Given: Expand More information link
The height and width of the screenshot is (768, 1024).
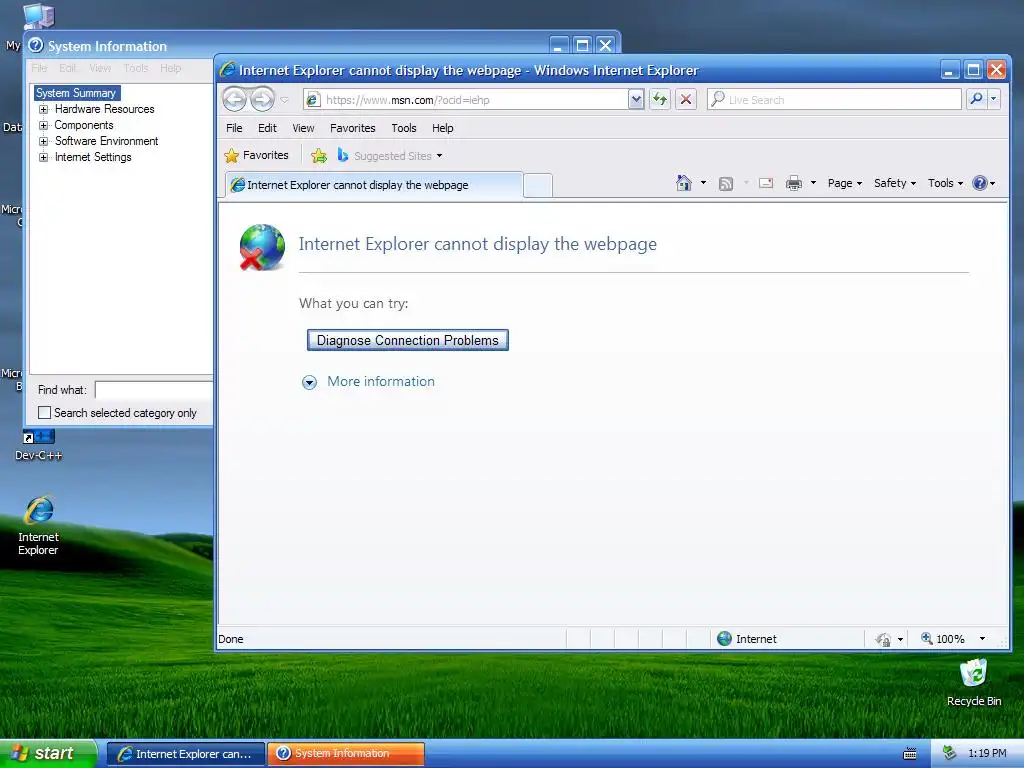Looking at the screenshot, I should tap(381, 381).
